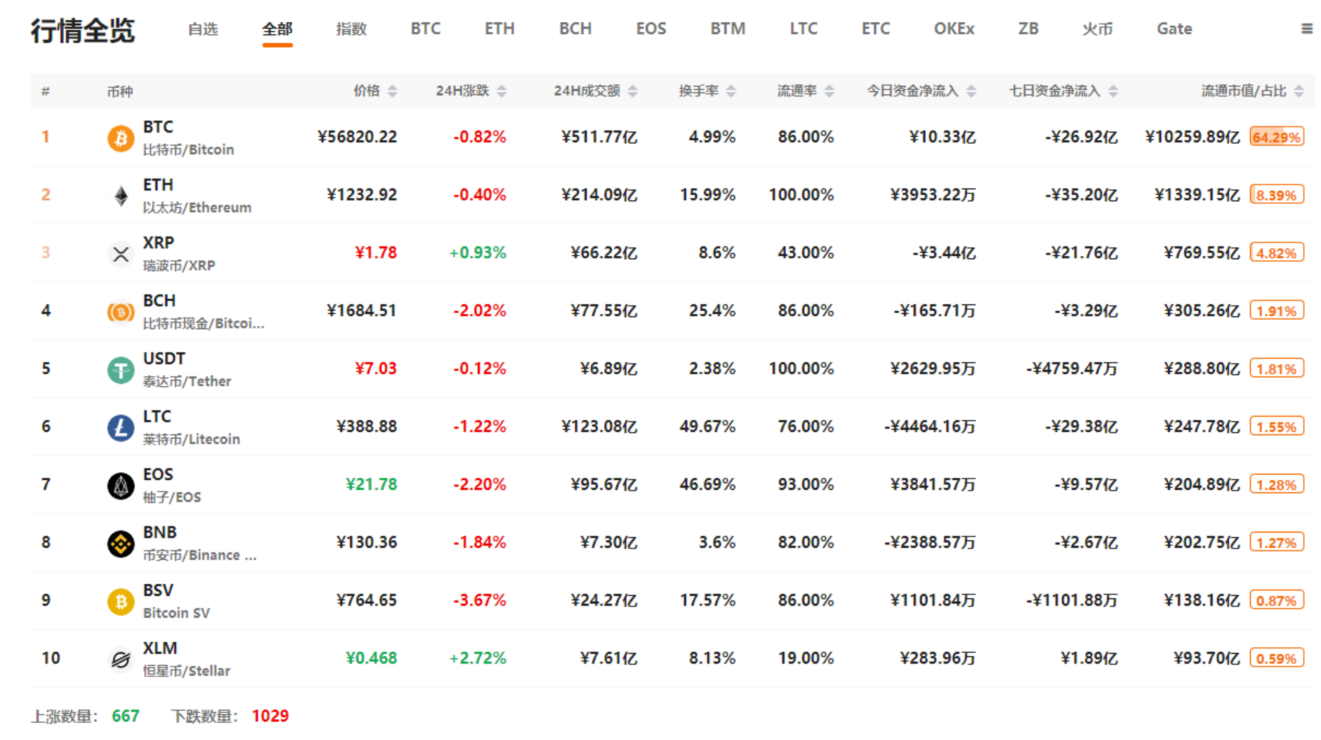Click BTC's 64.29% market share bar
1321x740 pixels.
tap(1276, 137)
